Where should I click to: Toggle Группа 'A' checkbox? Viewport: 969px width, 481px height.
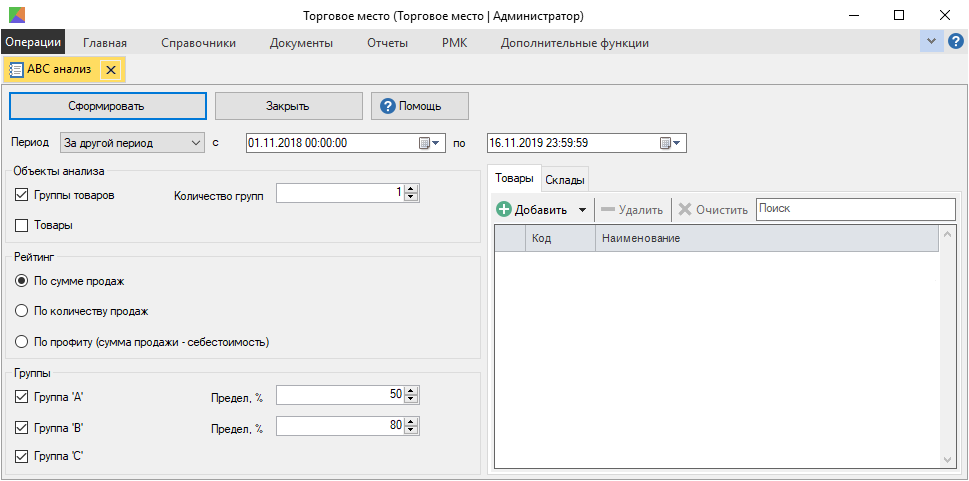pos(22,398)
